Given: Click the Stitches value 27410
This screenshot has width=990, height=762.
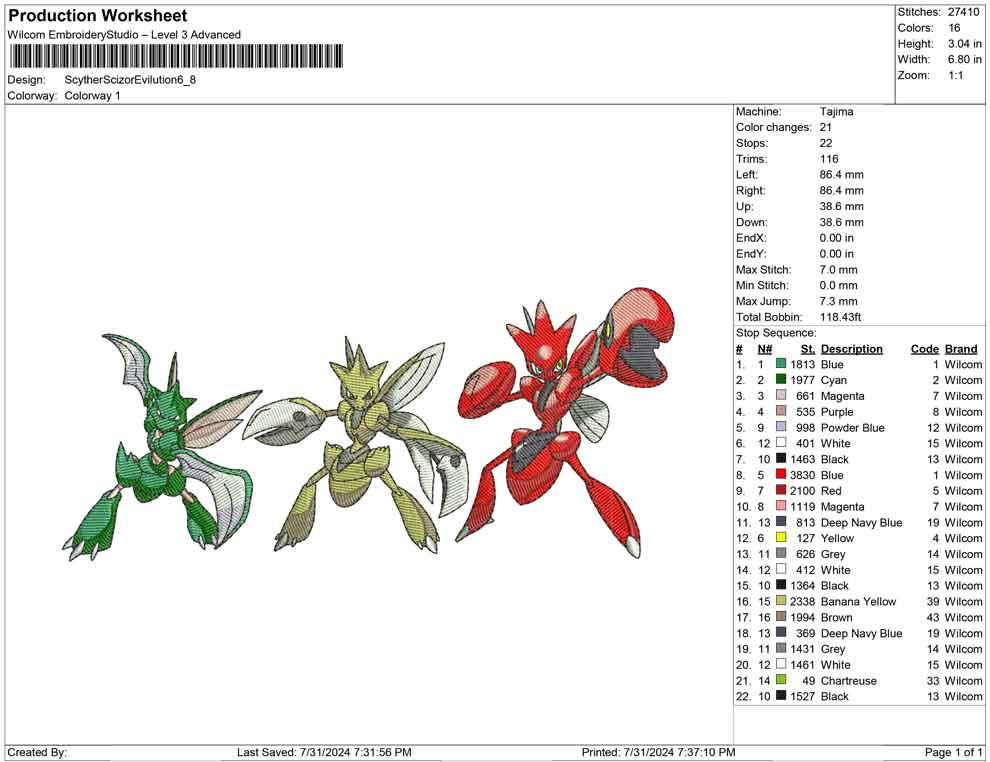Looking at the screenshot, I should point(963,12).
